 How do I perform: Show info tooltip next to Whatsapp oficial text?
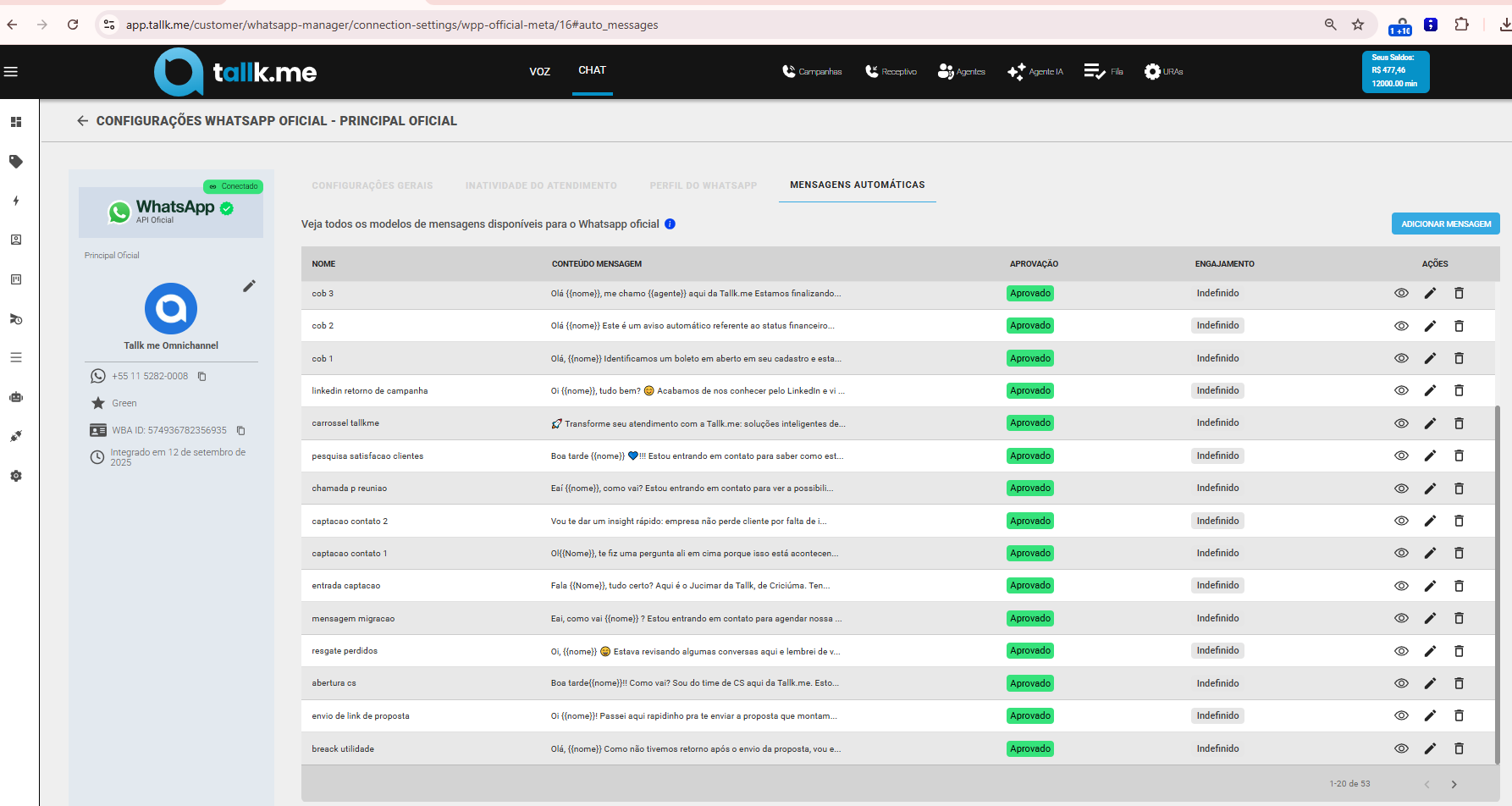(670, 224)
